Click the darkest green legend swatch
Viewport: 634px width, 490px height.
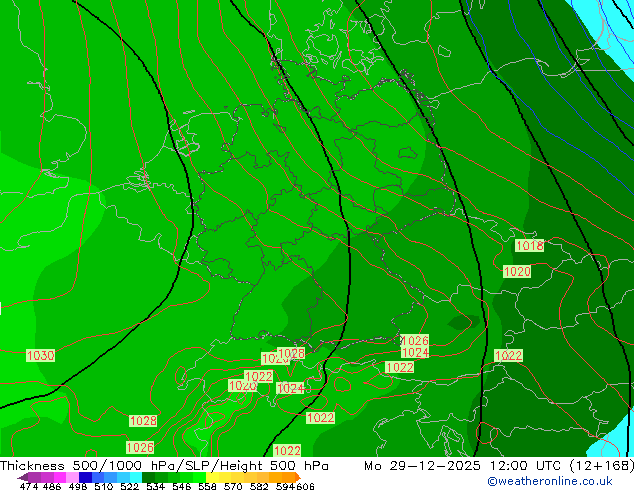[x=148, y=477]
